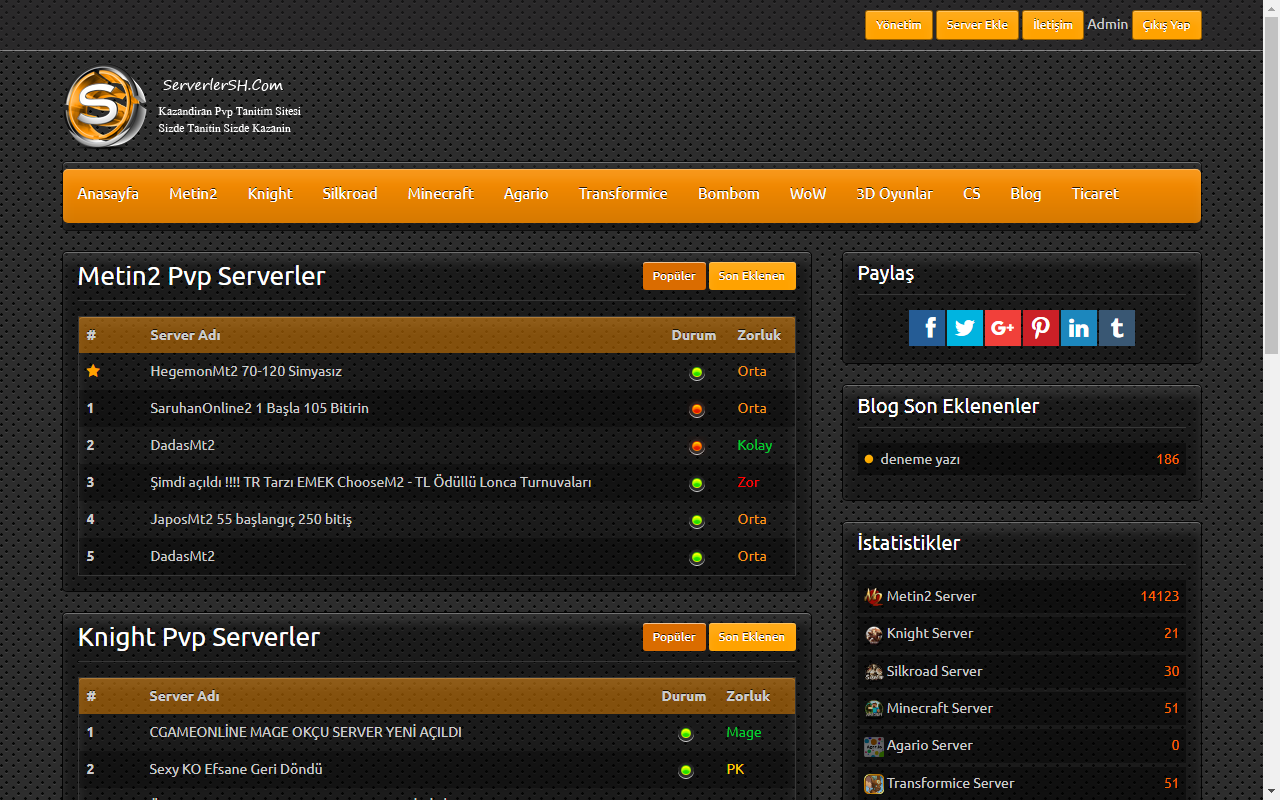The width and height of the screenshot is (1280, 800).
Task: Log out with Çıkış Yap button
Action: click(x=1166, y=25)
